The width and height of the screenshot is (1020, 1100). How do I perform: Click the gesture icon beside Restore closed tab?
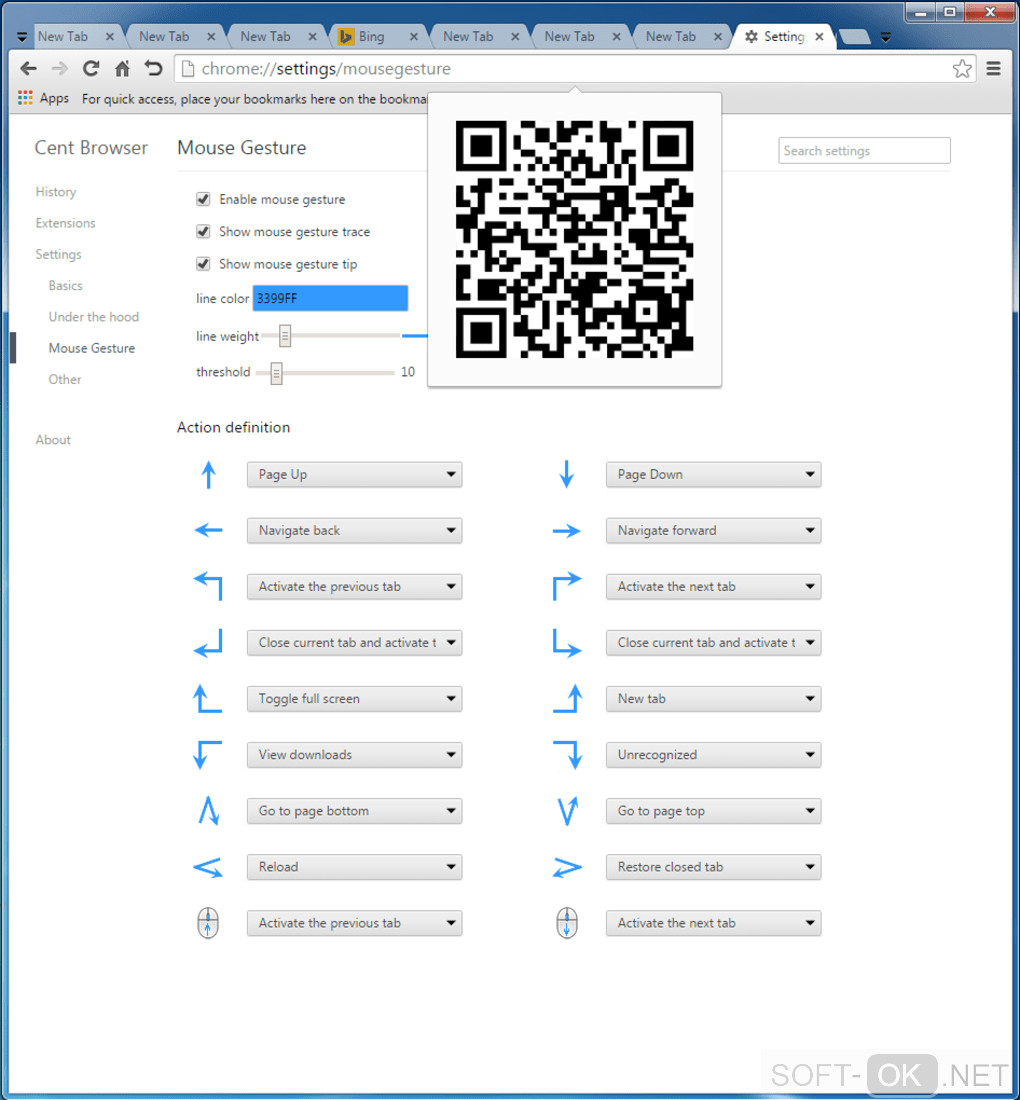click(567, 868)
